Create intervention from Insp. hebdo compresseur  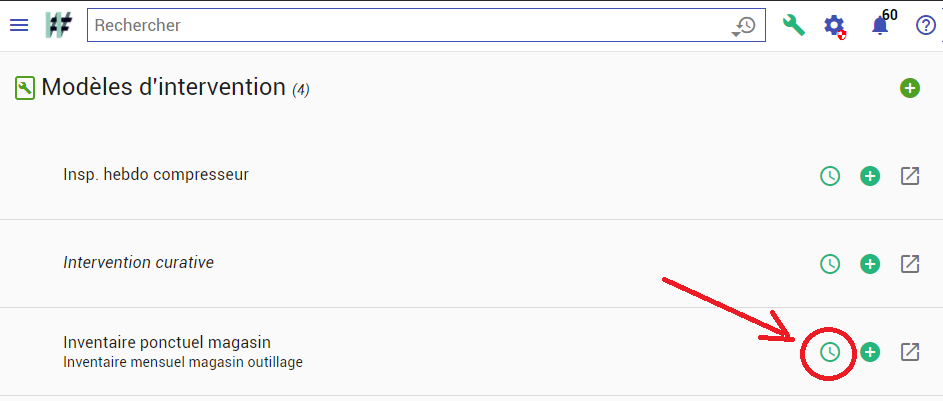870,176
